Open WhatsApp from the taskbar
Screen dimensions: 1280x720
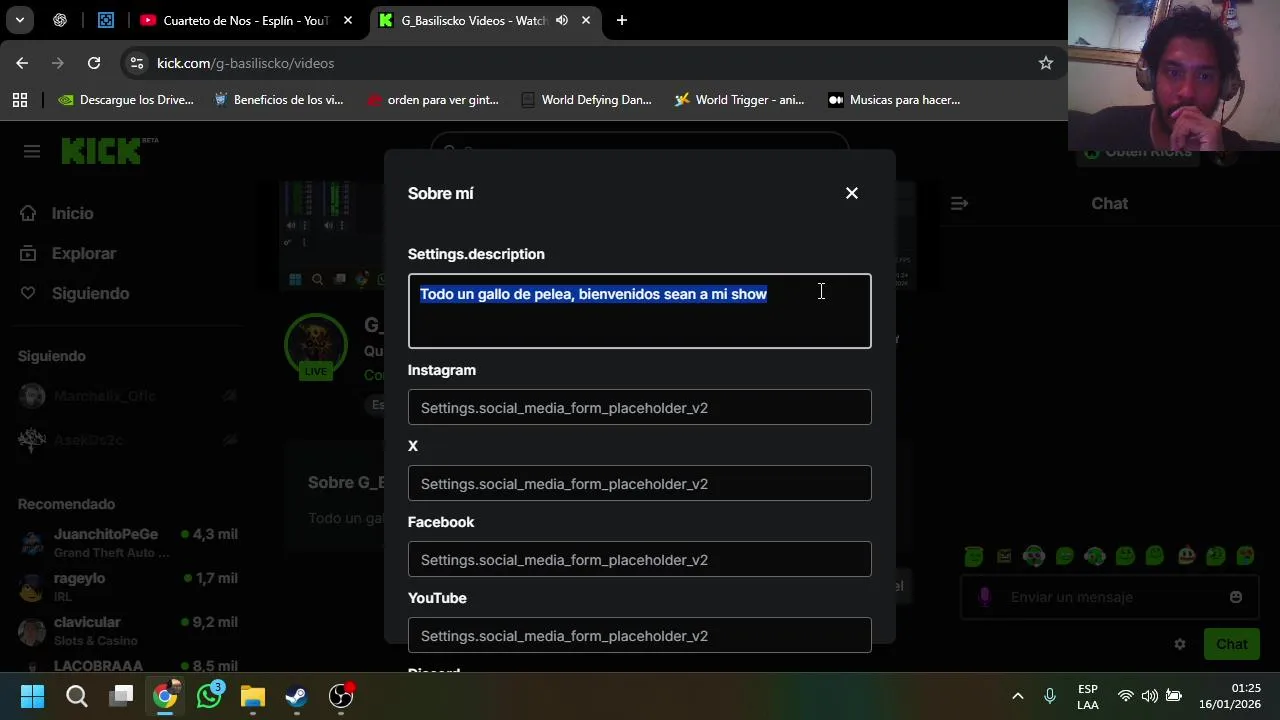click(209, 696)
